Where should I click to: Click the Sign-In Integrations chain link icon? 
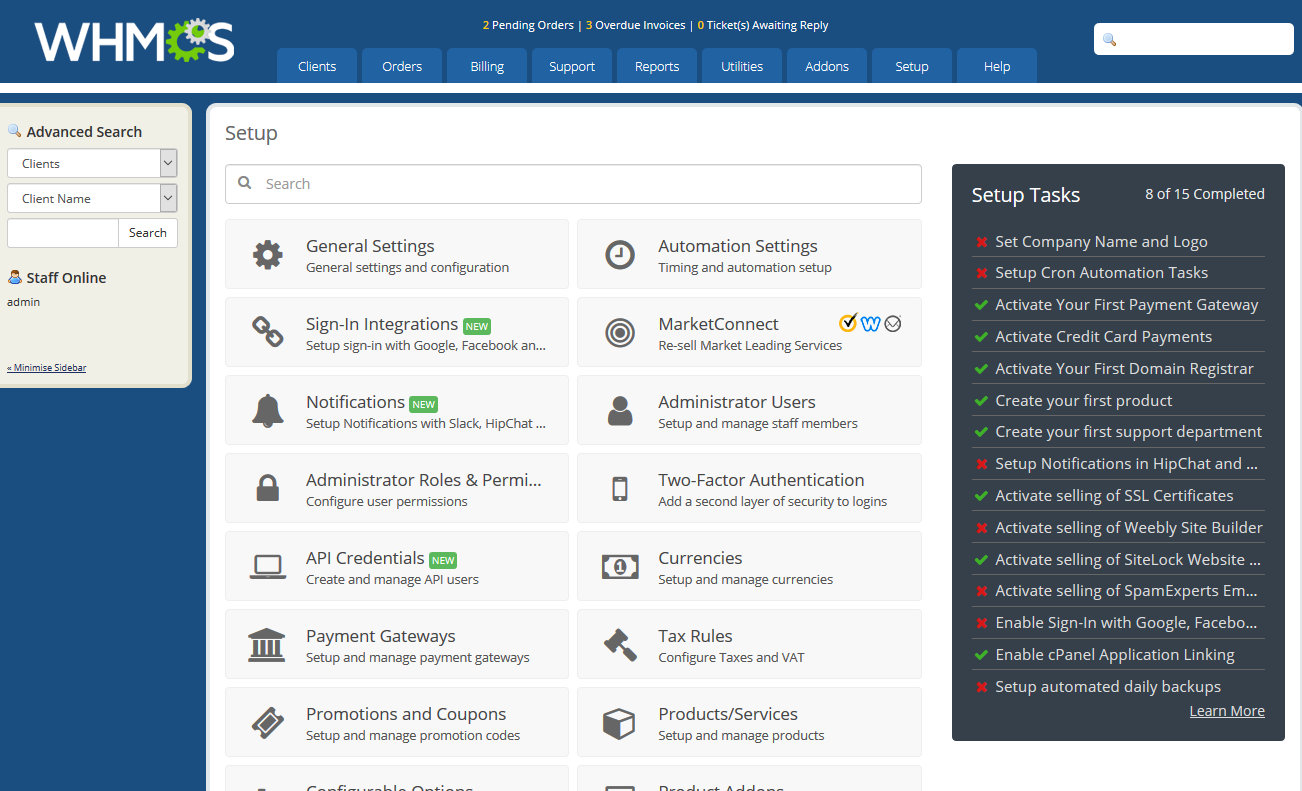tap(267, 332)
